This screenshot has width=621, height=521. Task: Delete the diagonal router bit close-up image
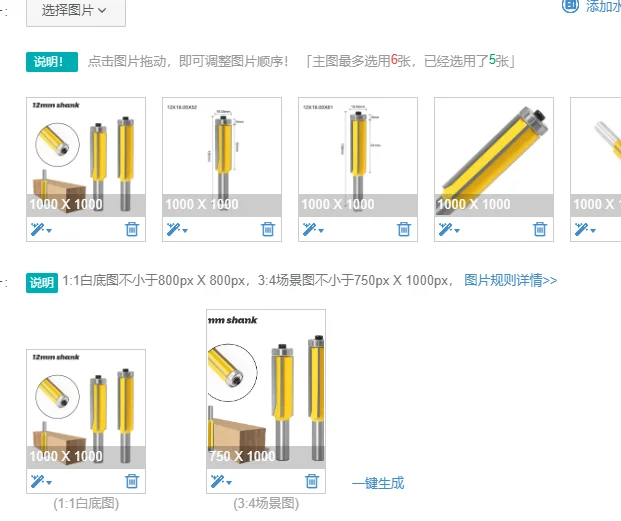point(539,229)
